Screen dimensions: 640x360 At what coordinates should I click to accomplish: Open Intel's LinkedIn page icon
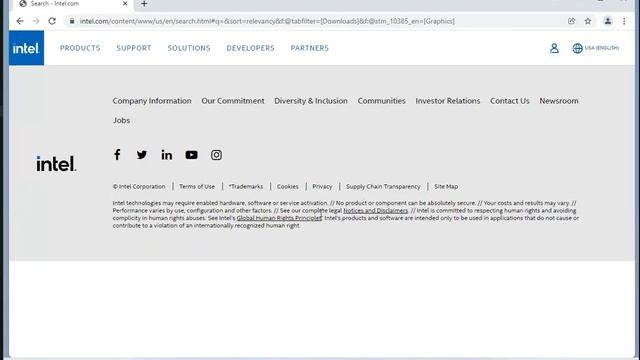point(167,155)
